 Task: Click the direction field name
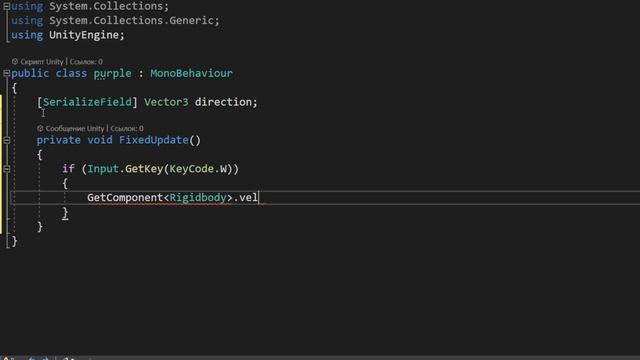[223, 102]
